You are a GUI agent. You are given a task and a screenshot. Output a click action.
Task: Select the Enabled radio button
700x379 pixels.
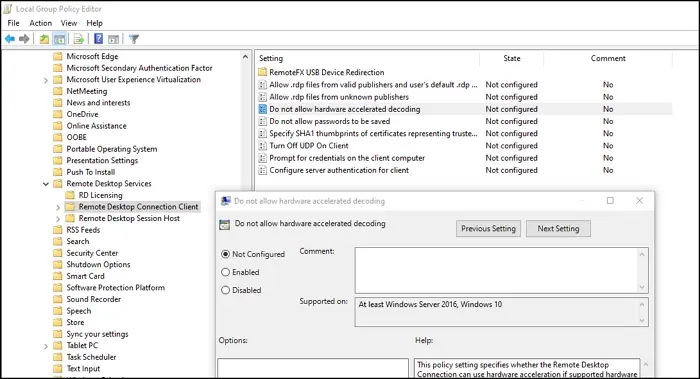tap(225, 272)
